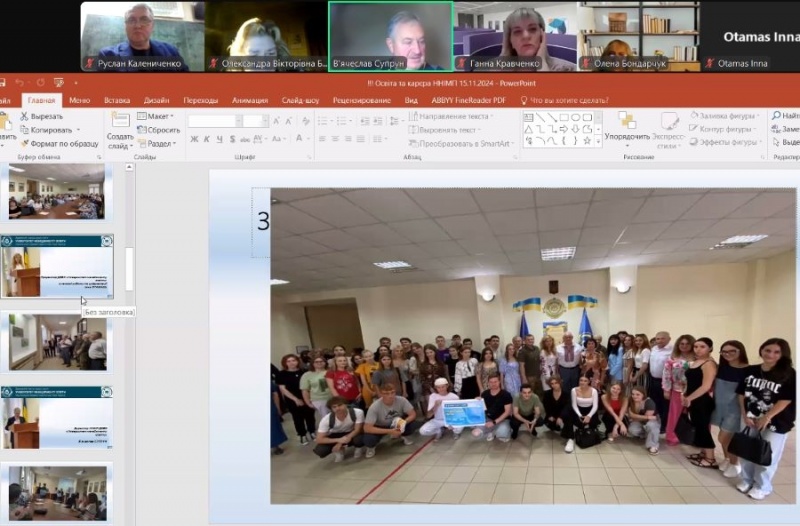800x526 pixels.
Task: Select the hallway group photo slide thumbnail
Action: [58, 342]
